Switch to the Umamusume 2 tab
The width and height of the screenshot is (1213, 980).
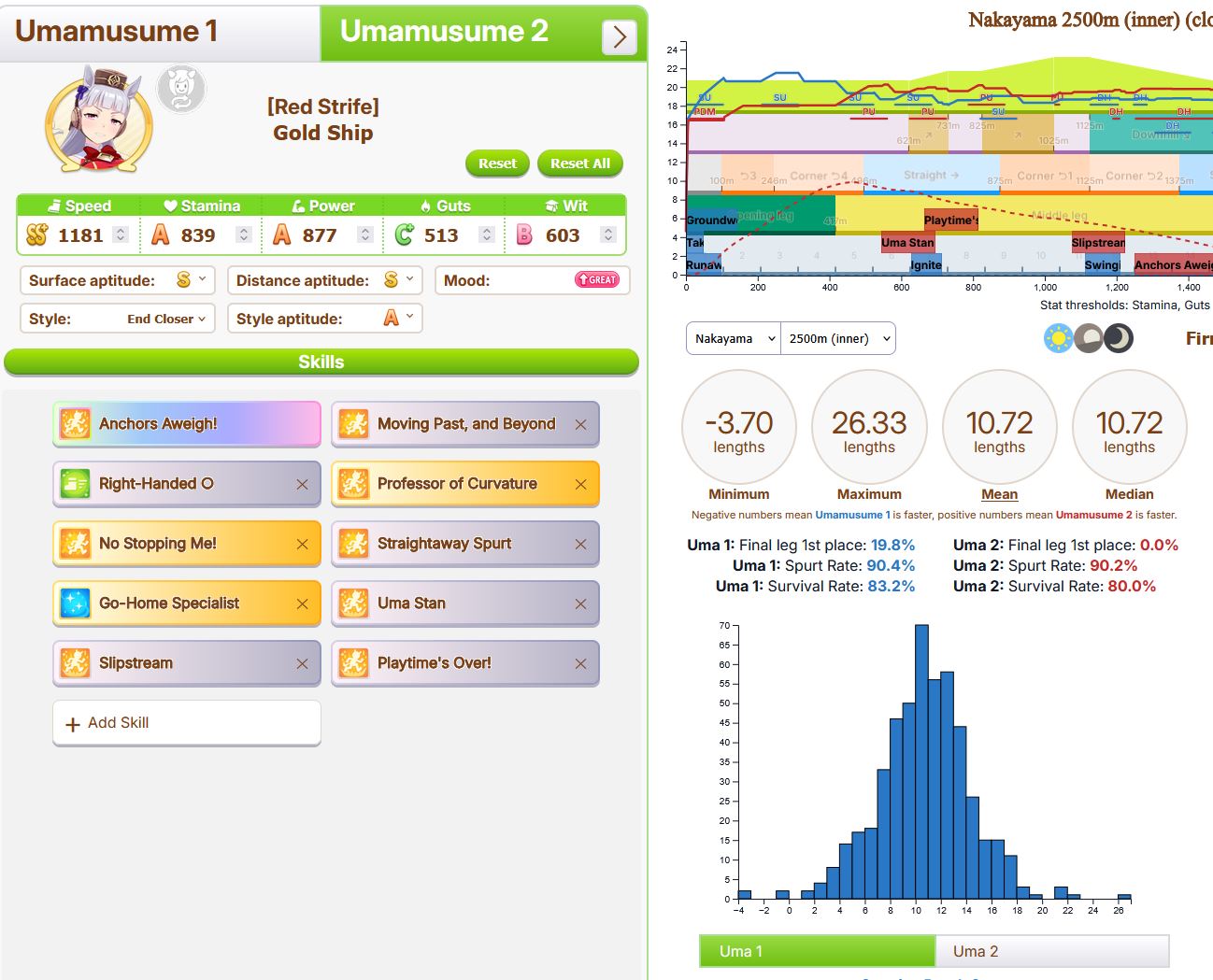[x=483, y=34]
